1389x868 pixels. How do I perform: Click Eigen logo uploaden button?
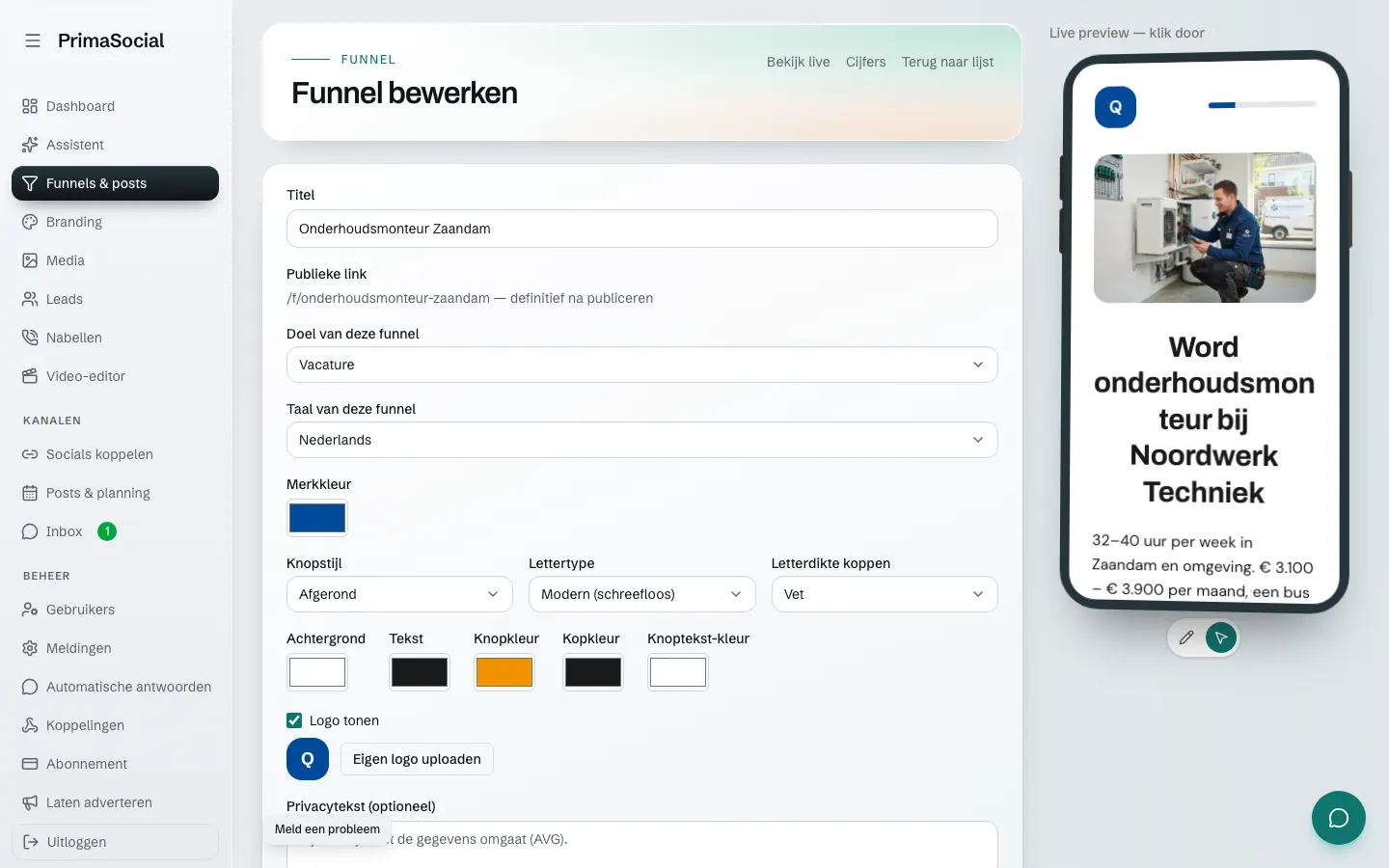click(x=417, y=759)
